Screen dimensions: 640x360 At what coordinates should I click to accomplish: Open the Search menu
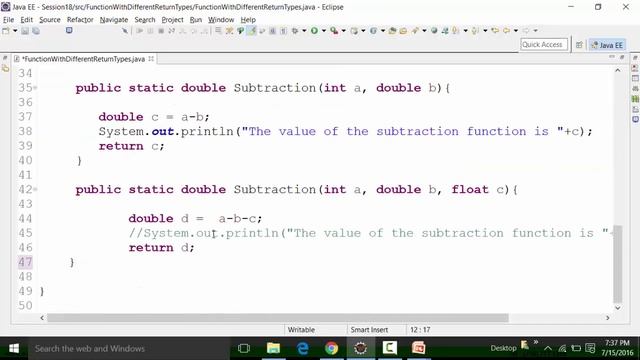(x=145, y=20)
